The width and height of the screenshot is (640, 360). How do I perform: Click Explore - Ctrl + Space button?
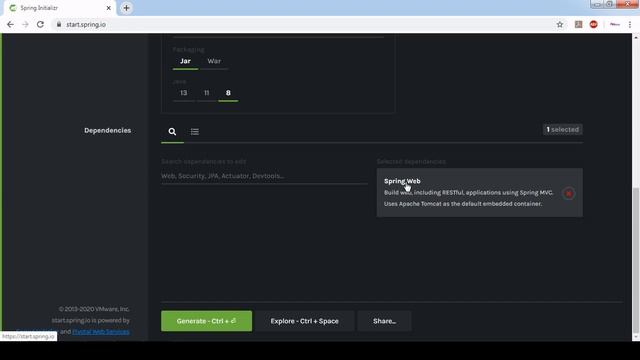point(304,321)
